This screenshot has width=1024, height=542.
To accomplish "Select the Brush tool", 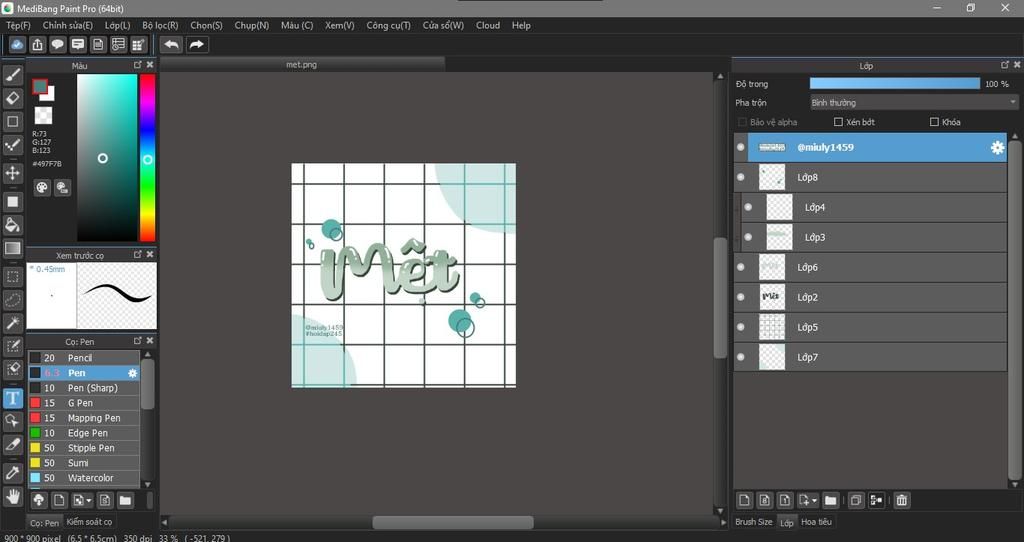I will coord(12,75).
